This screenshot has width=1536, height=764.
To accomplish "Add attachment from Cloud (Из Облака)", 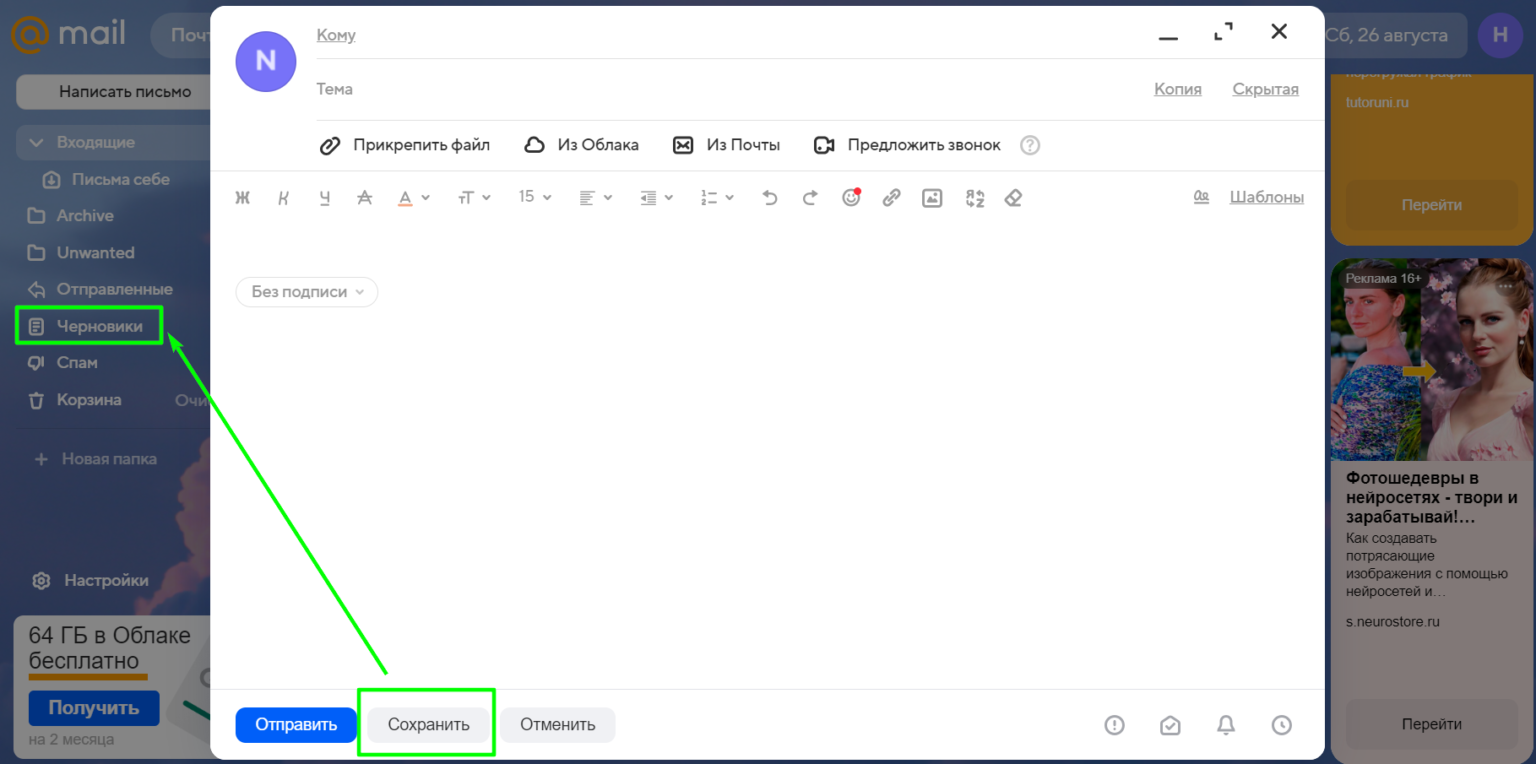I will pyautogui.click(x=581, y=145).
